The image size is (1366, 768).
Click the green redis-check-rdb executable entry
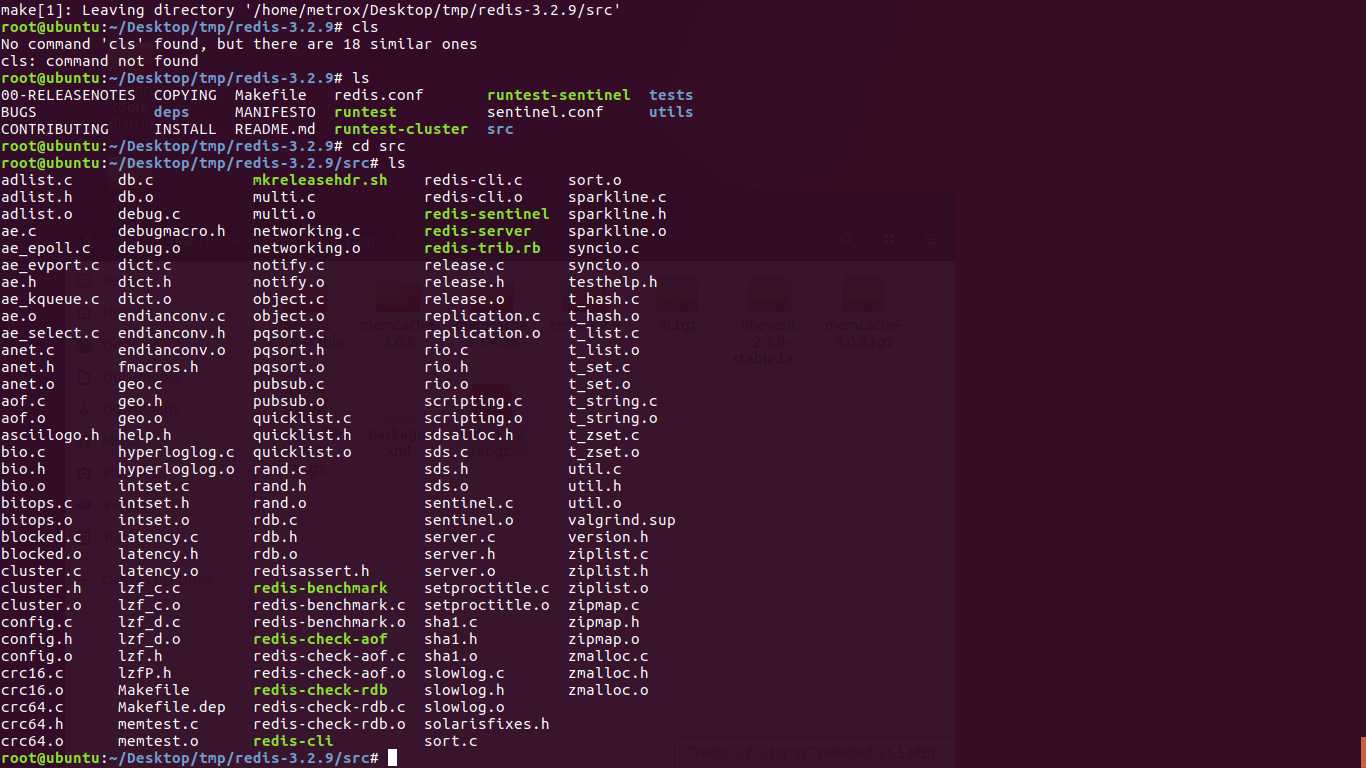click(x=320, y=690)
